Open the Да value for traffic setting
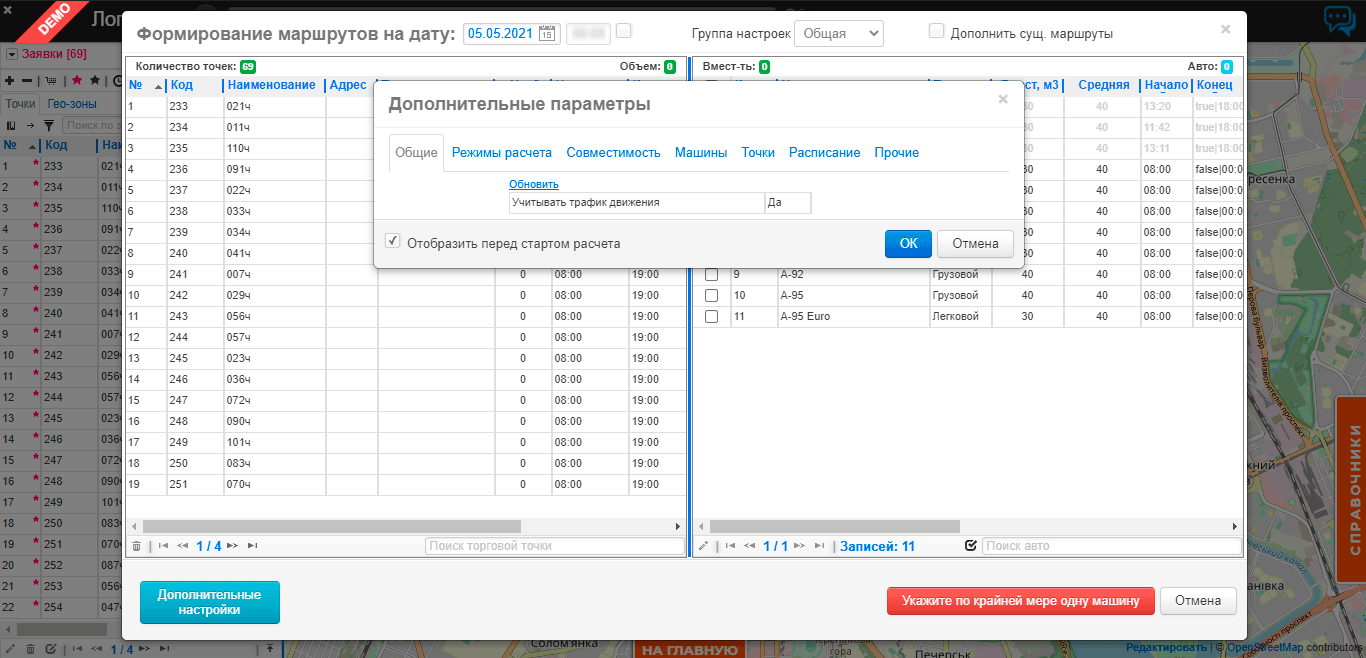The image size is (1366, 658). [x=787, y=202]
